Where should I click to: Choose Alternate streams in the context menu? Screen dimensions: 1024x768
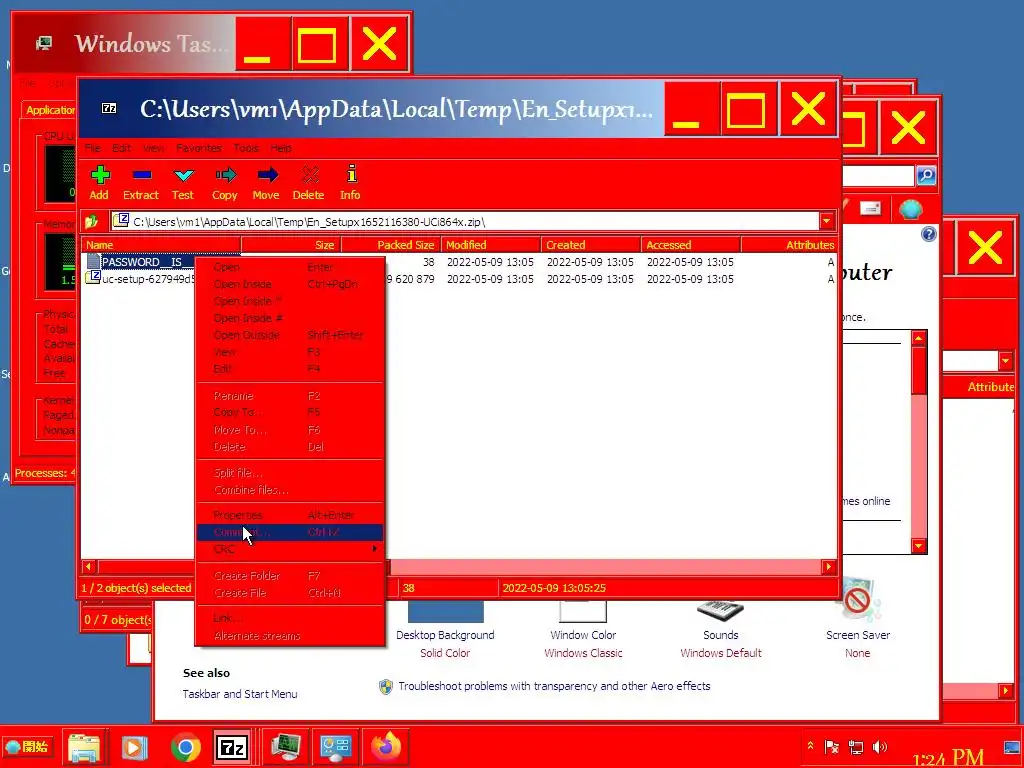tap(289, 636)
